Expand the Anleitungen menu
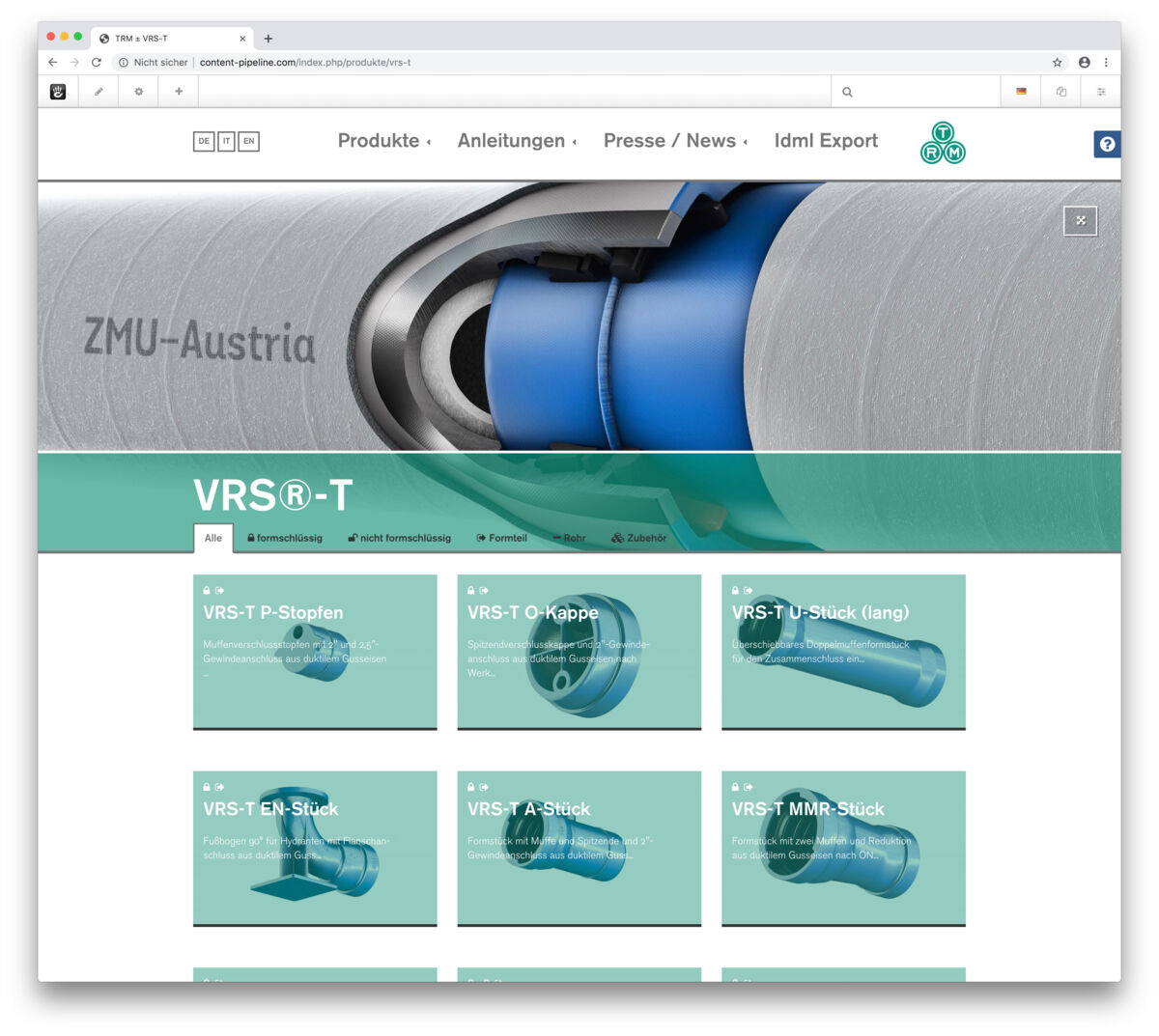The width and height of the screenshot is (1159, 1036). [517, 141]
